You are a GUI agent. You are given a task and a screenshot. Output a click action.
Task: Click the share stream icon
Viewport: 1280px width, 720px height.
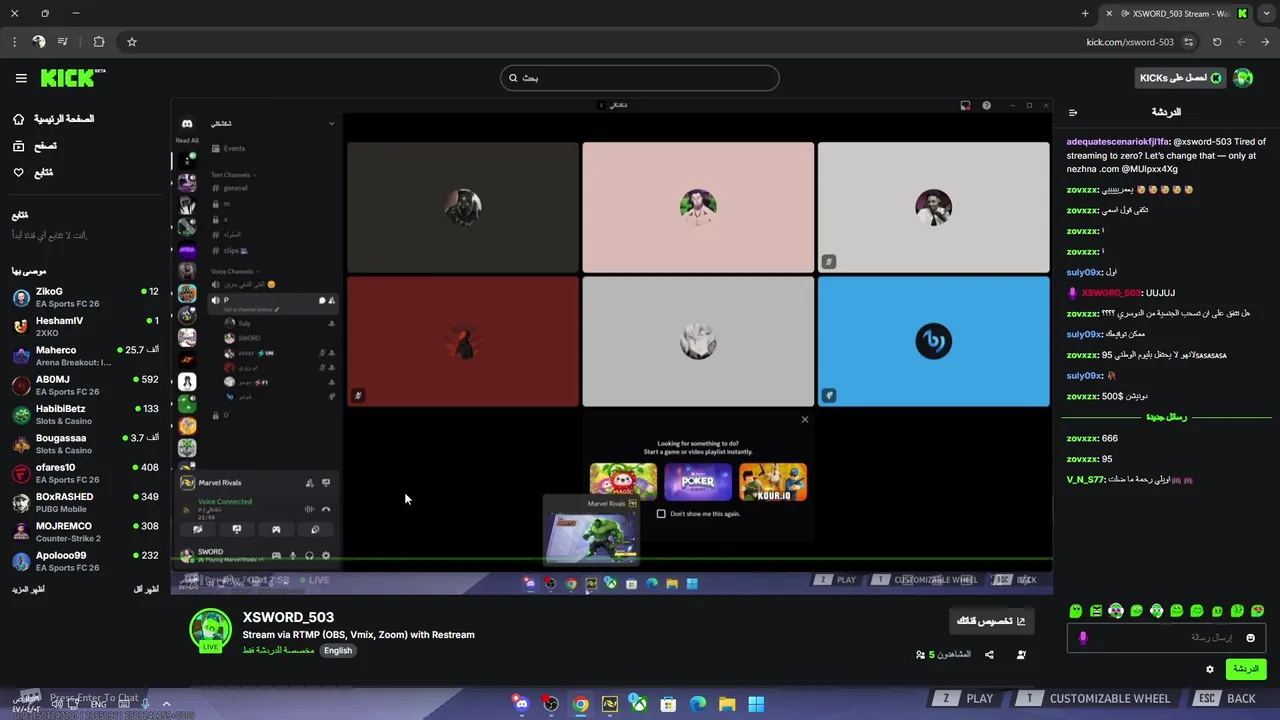tap(989, 655)
